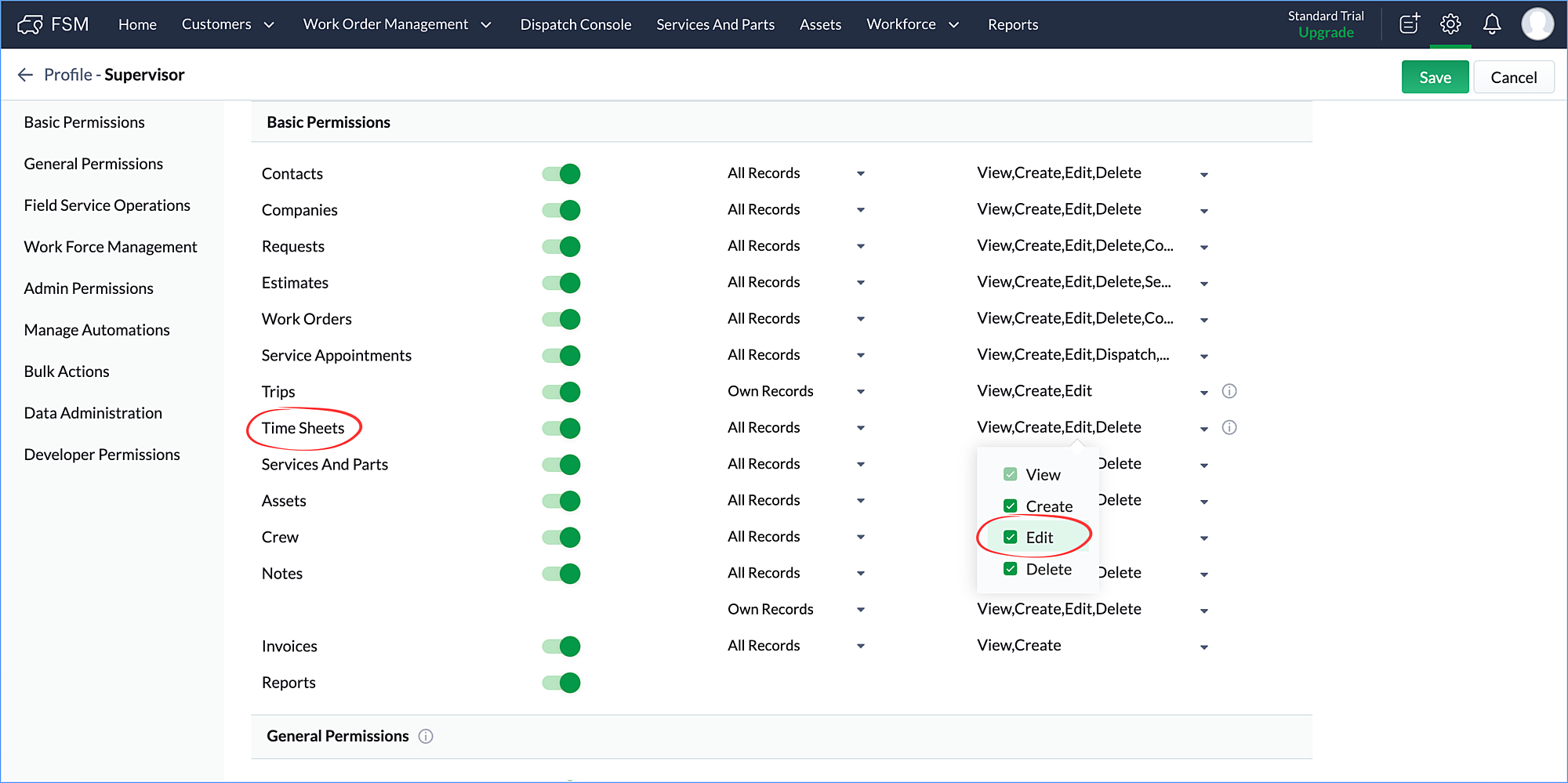Uncheck the Create checkbox in popup

[1011, 506]
